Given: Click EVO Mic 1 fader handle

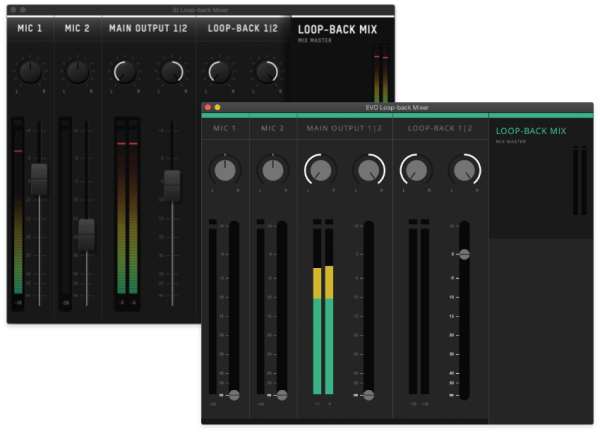Looking at the screenshot, I should 234,395.
